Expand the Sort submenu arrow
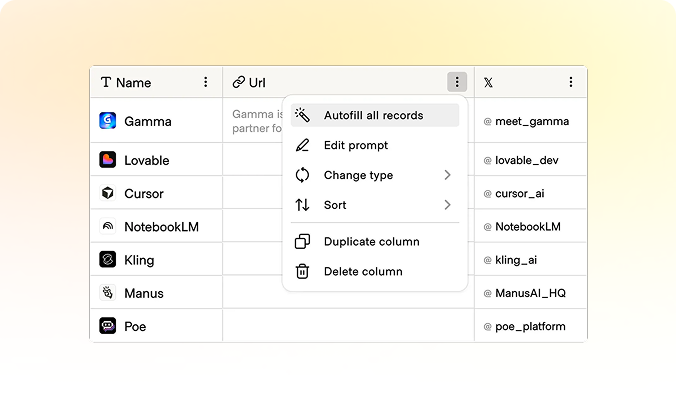Screen dimensions: 676x408 (x=448, y=204)
